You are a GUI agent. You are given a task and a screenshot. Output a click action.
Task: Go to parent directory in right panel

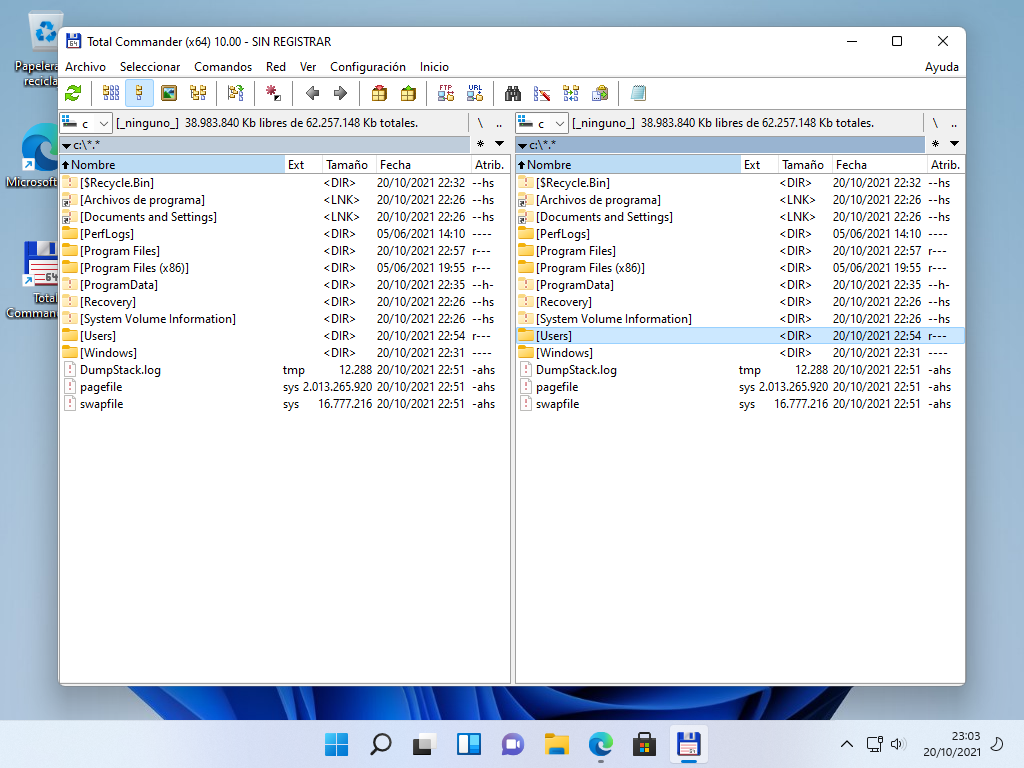[954, 123]
